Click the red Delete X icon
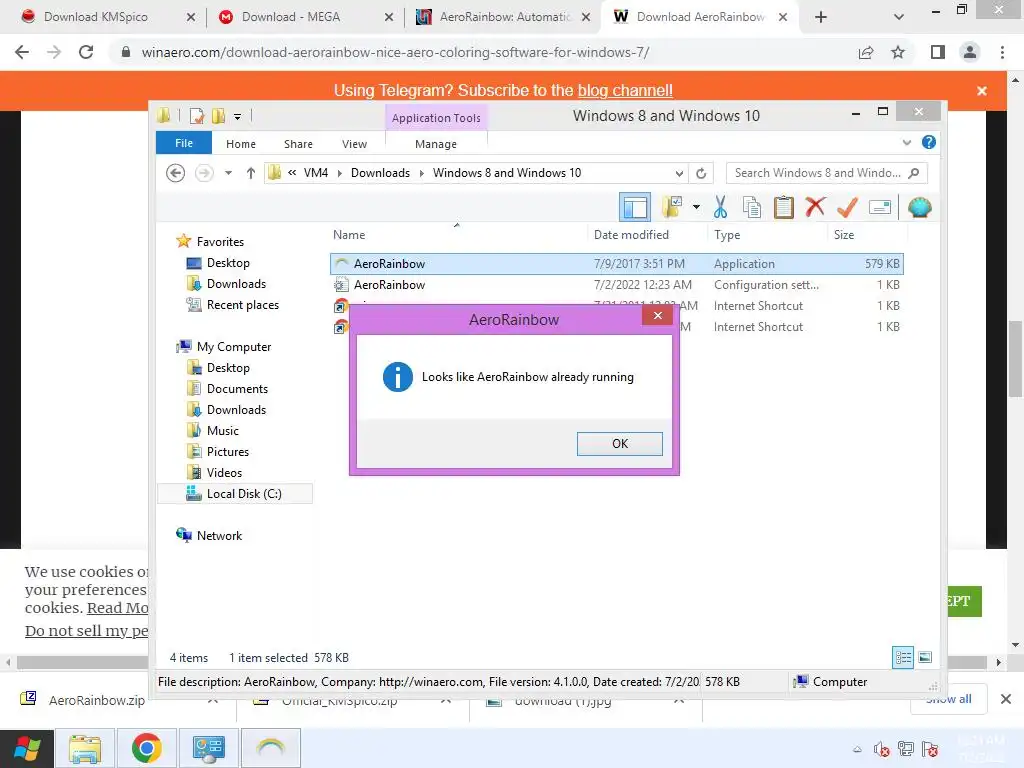 pyautogui.click(x=815, y=207)
